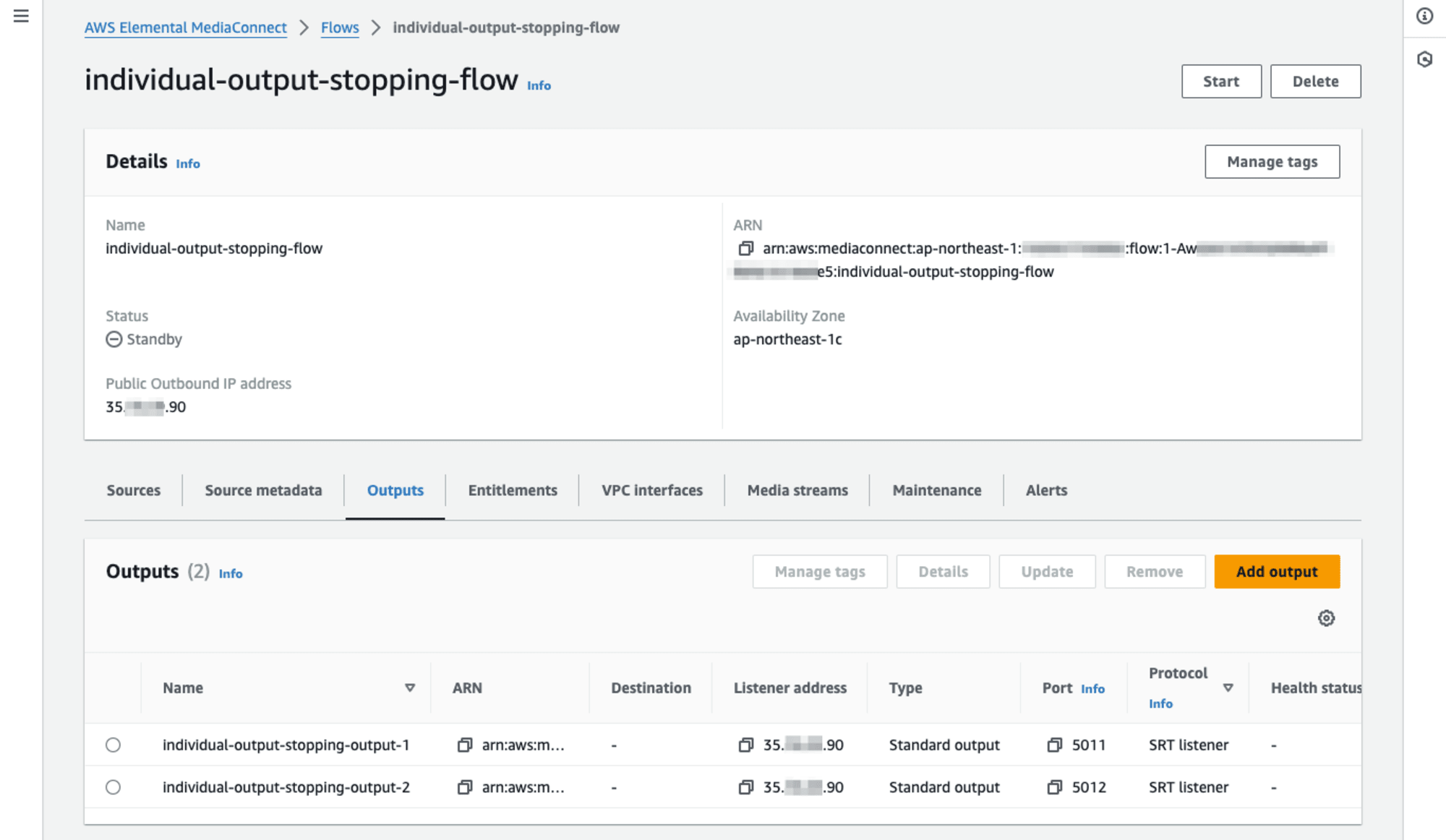The height and width of the screenshot is (840, 1446).
Task: Click the Remove output button
Action: coord(1155,572)
